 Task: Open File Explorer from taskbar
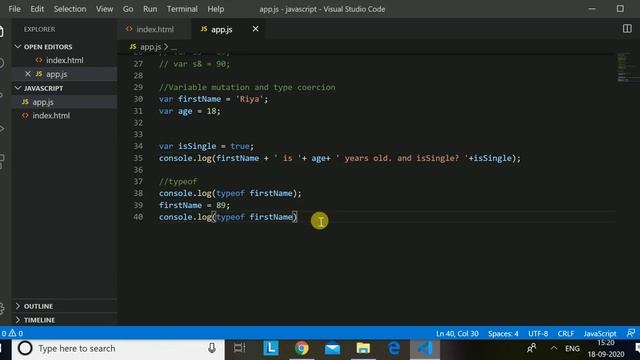click(x=363, y=348)
